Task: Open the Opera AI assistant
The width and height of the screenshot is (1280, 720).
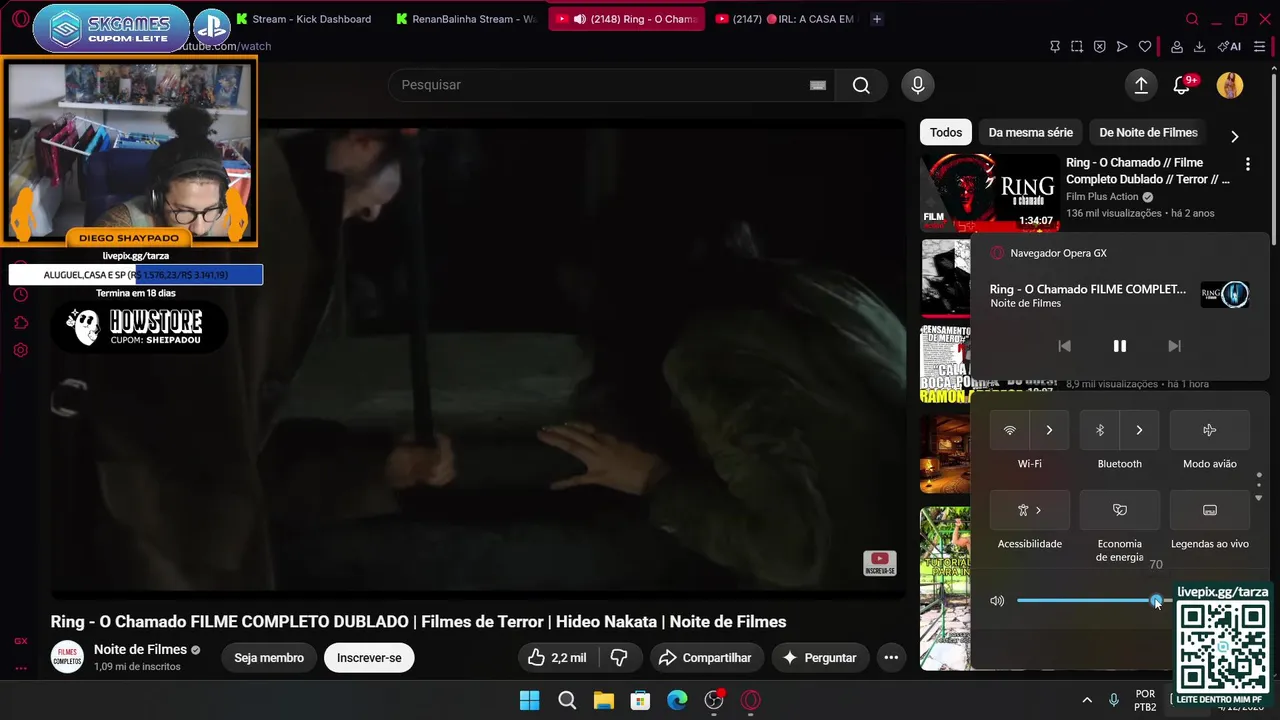Action: 1229,46
